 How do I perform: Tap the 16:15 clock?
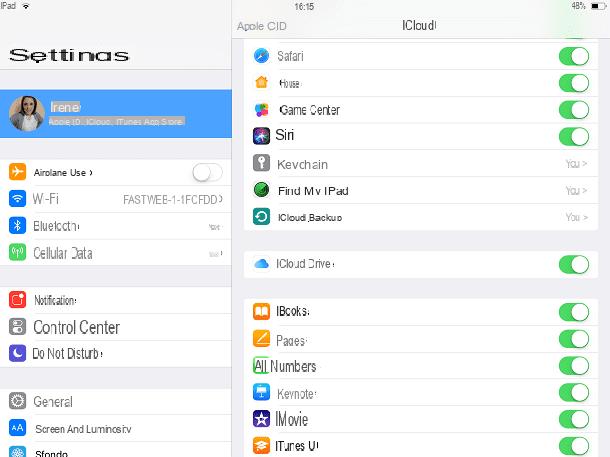pyautogui.click(x=304, y=6)
